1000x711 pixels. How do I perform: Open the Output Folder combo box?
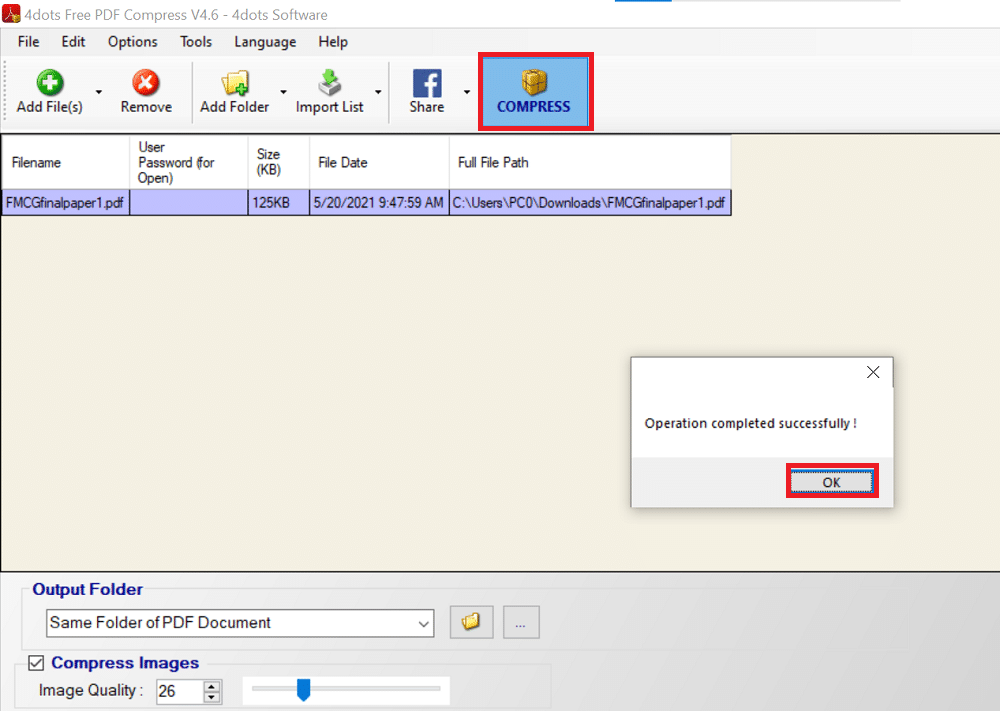(240, 623)
